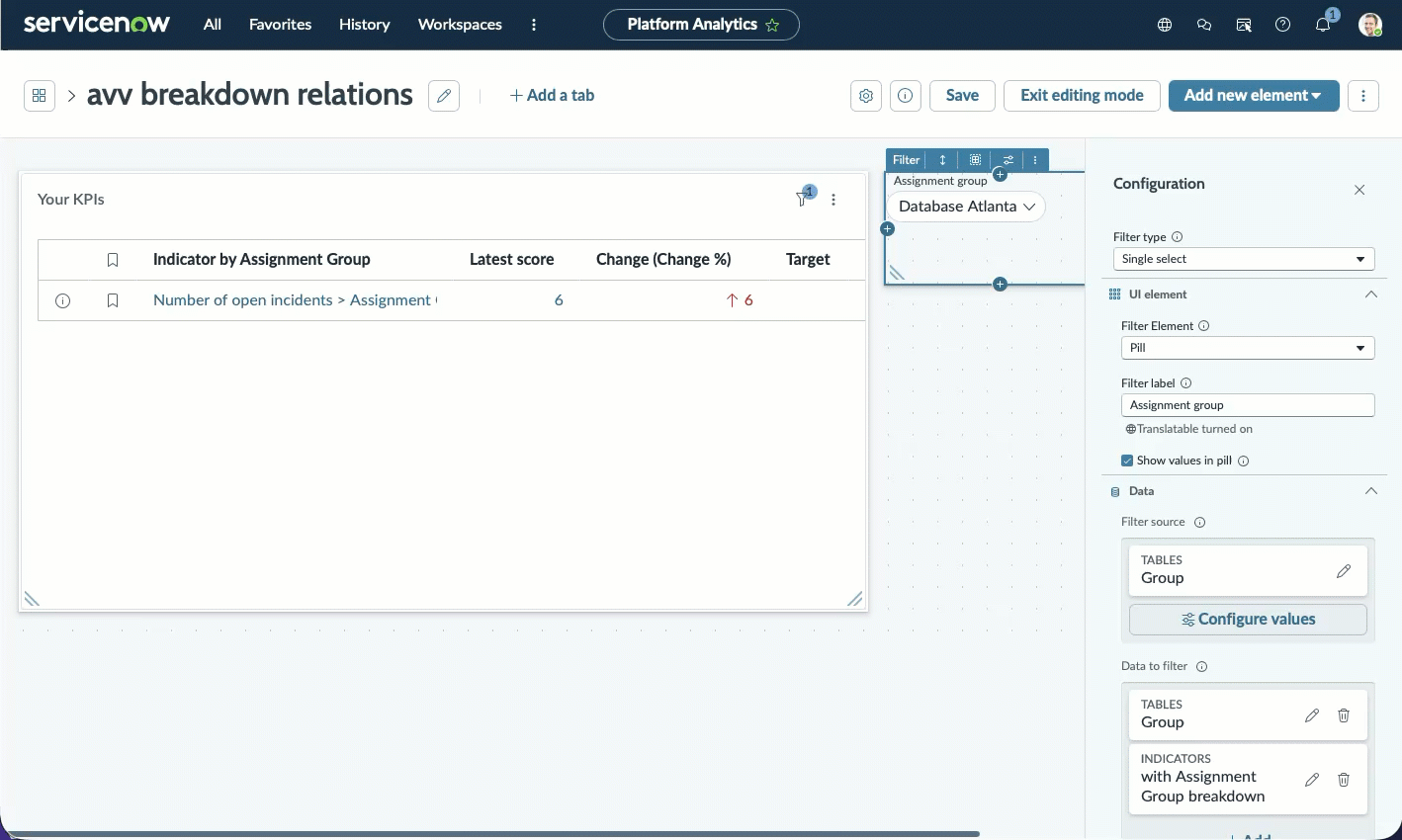1402x840 pixels.
Task: Add element above Filter widget with plus
Action: pyautogui.click(x=1000, y=175)
